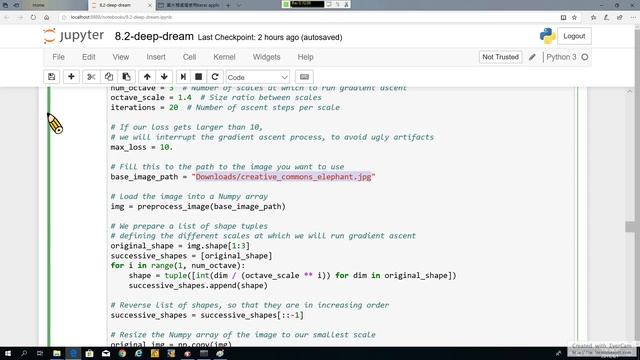Move selected cell down with arrow icon
The height and width of the screenshot is (360, 640).
(x=164, y=77)
